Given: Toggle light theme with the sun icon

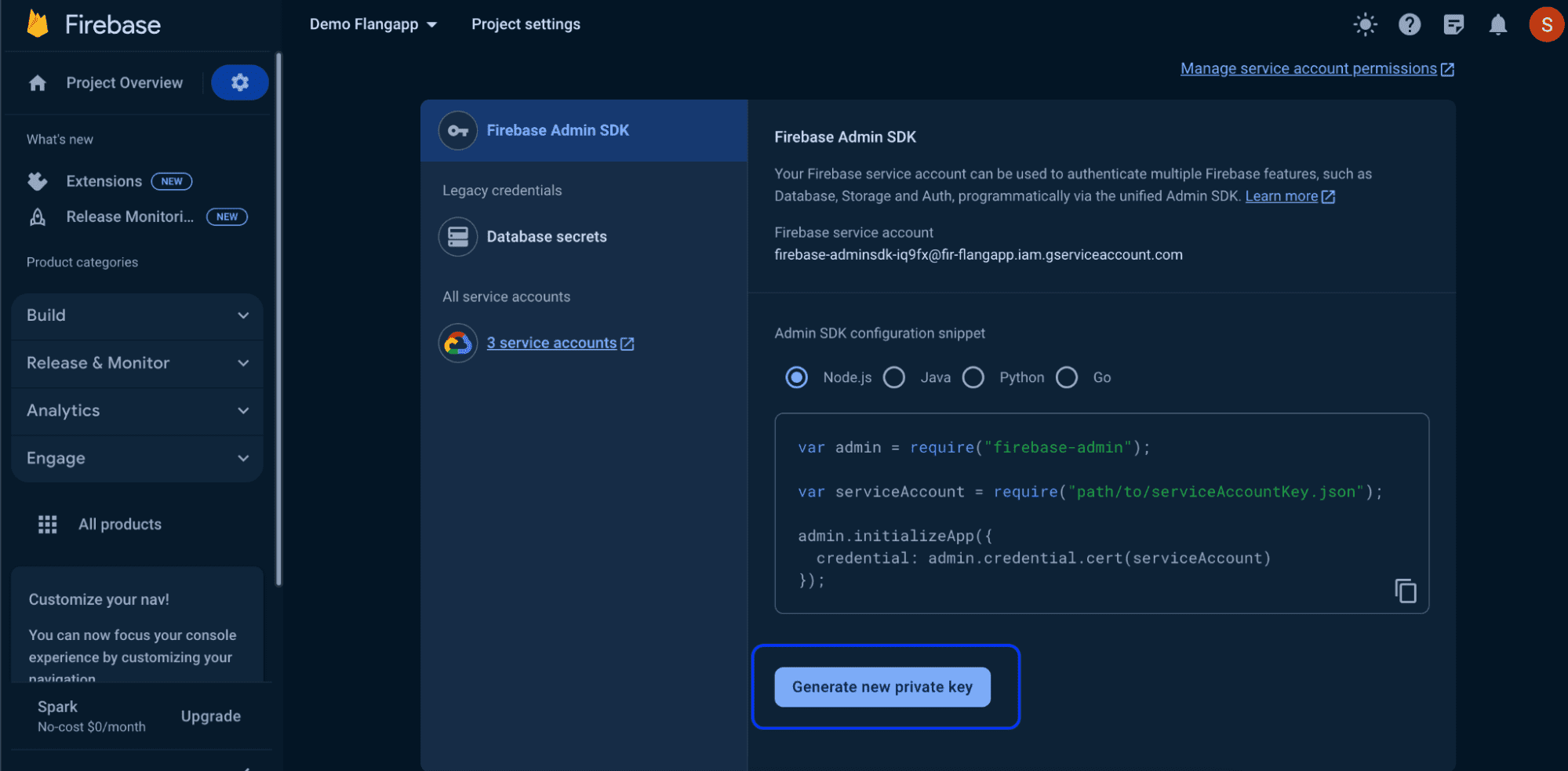Looking at the screenshot, I should point(1365,24).
